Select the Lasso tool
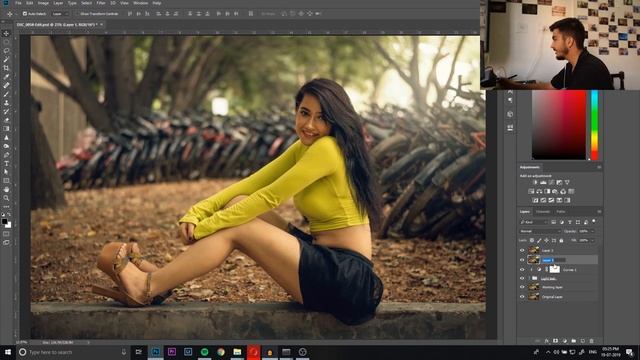640x360 pixels. coord(6,51)
